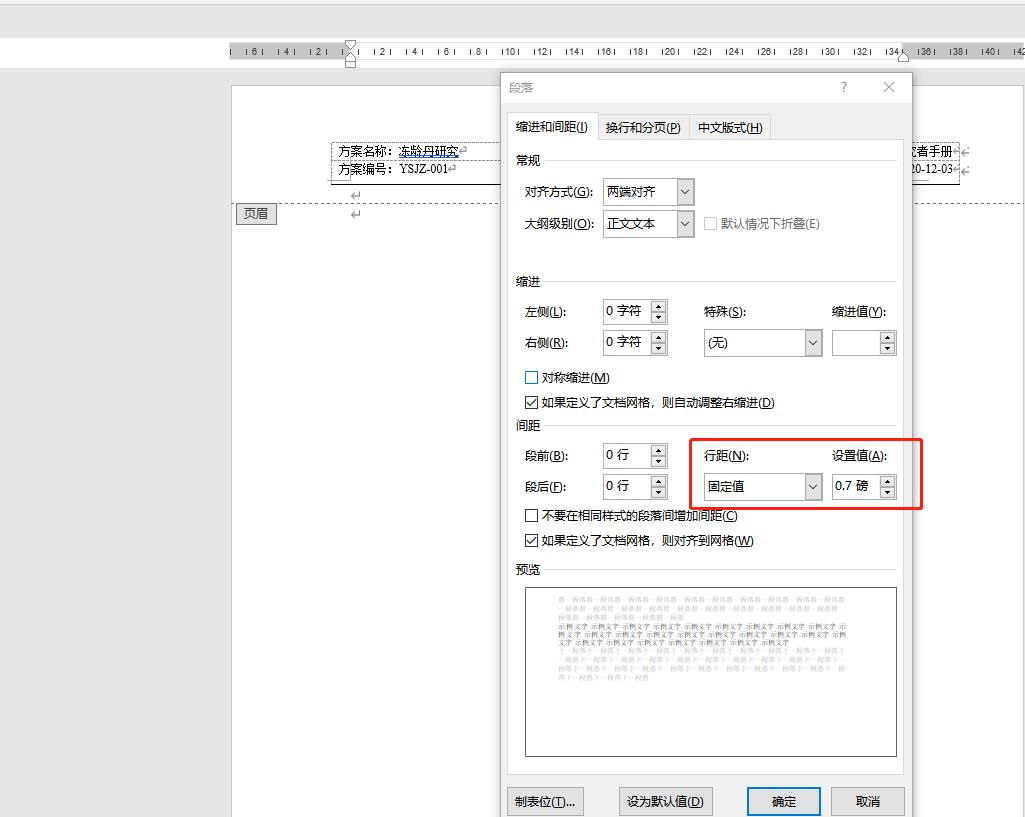Image resolution: width=1025 pixels, height=817 pixels.
Task: Switch to the 中文版式 tab
Action: (x=729, y=127)
